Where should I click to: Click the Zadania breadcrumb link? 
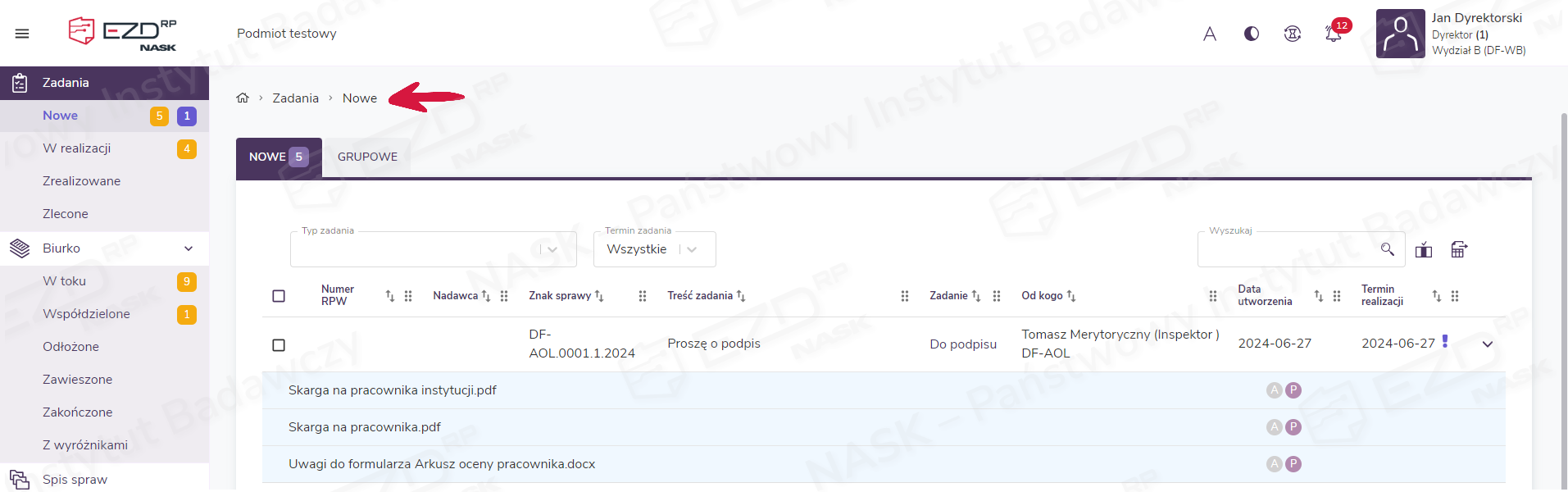(295, 98)
